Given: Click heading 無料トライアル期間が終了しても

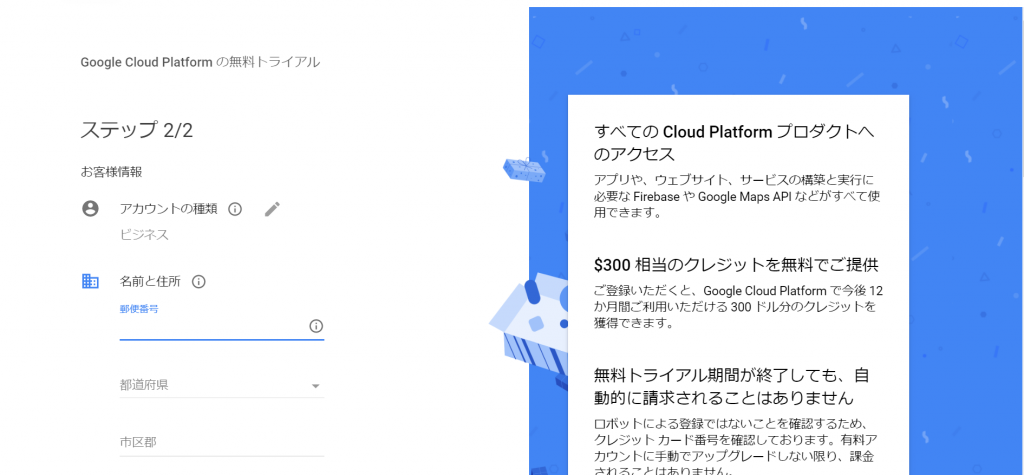Looking at the screenshot, I should pyautogui.click(x=732, y=386).
